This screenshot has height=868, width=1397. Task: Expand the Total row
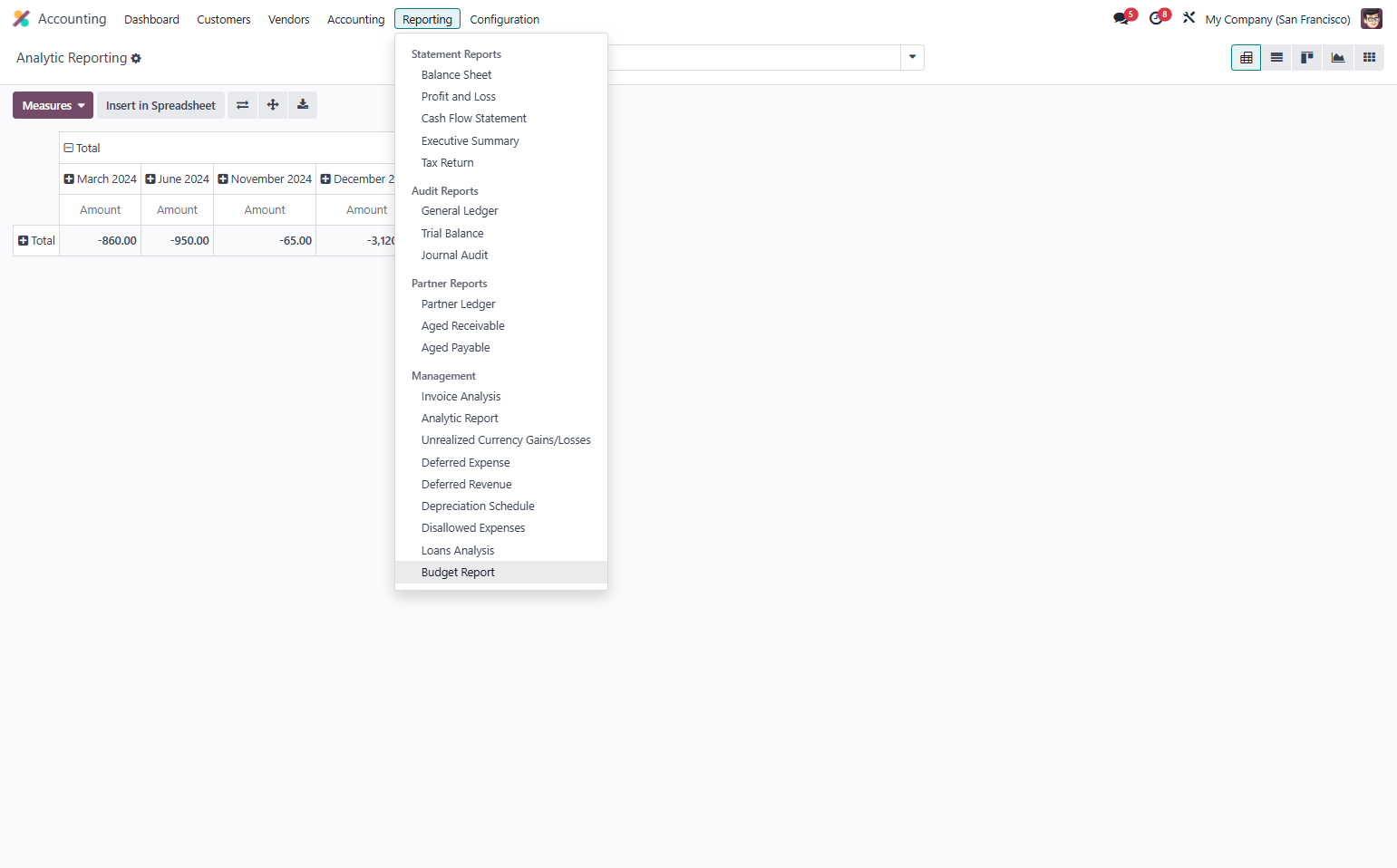click(36, 240)
